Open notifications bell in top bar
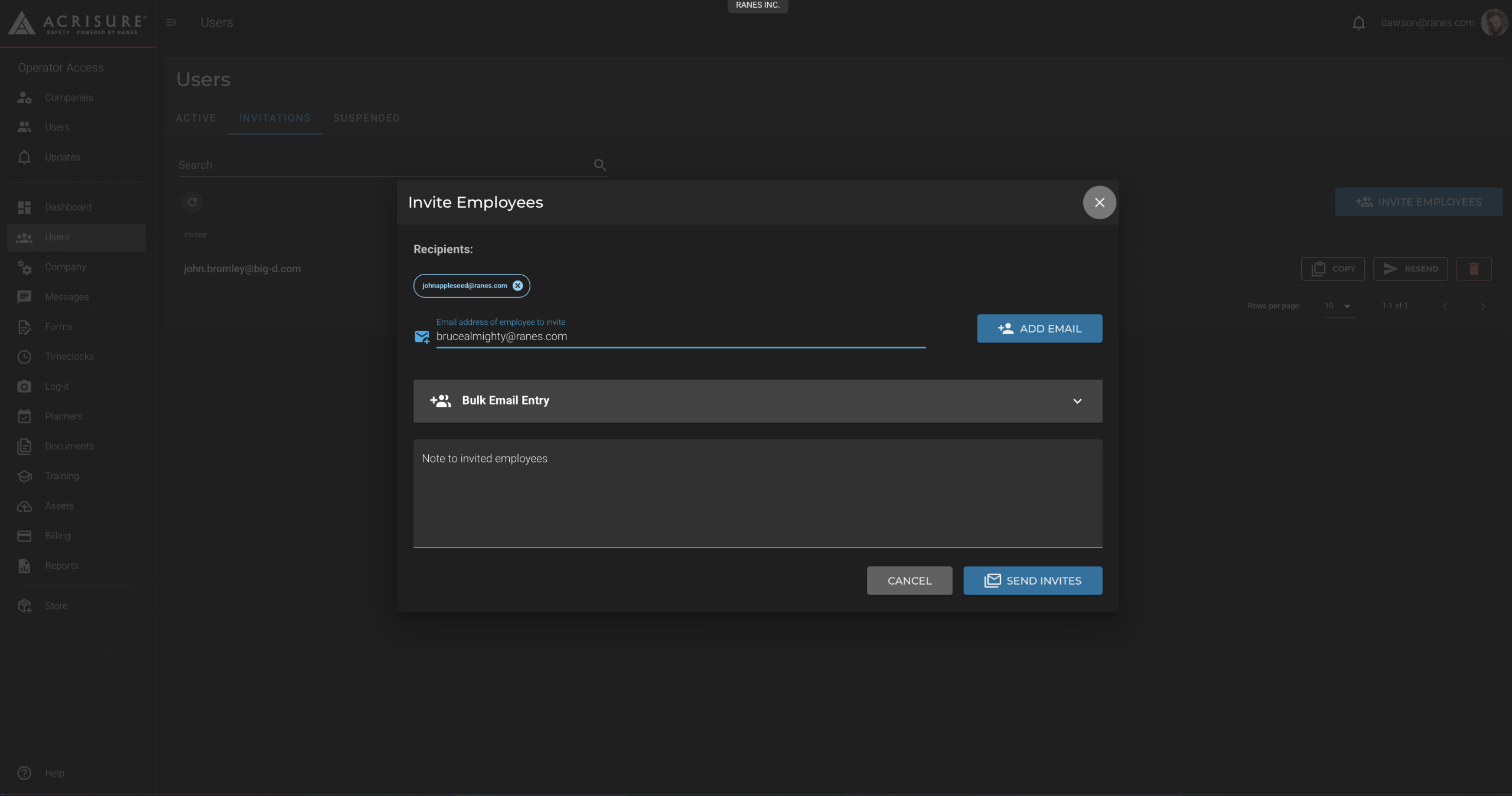The image size is (1512, 796). pyautogui.click(x=1358, y=23)
